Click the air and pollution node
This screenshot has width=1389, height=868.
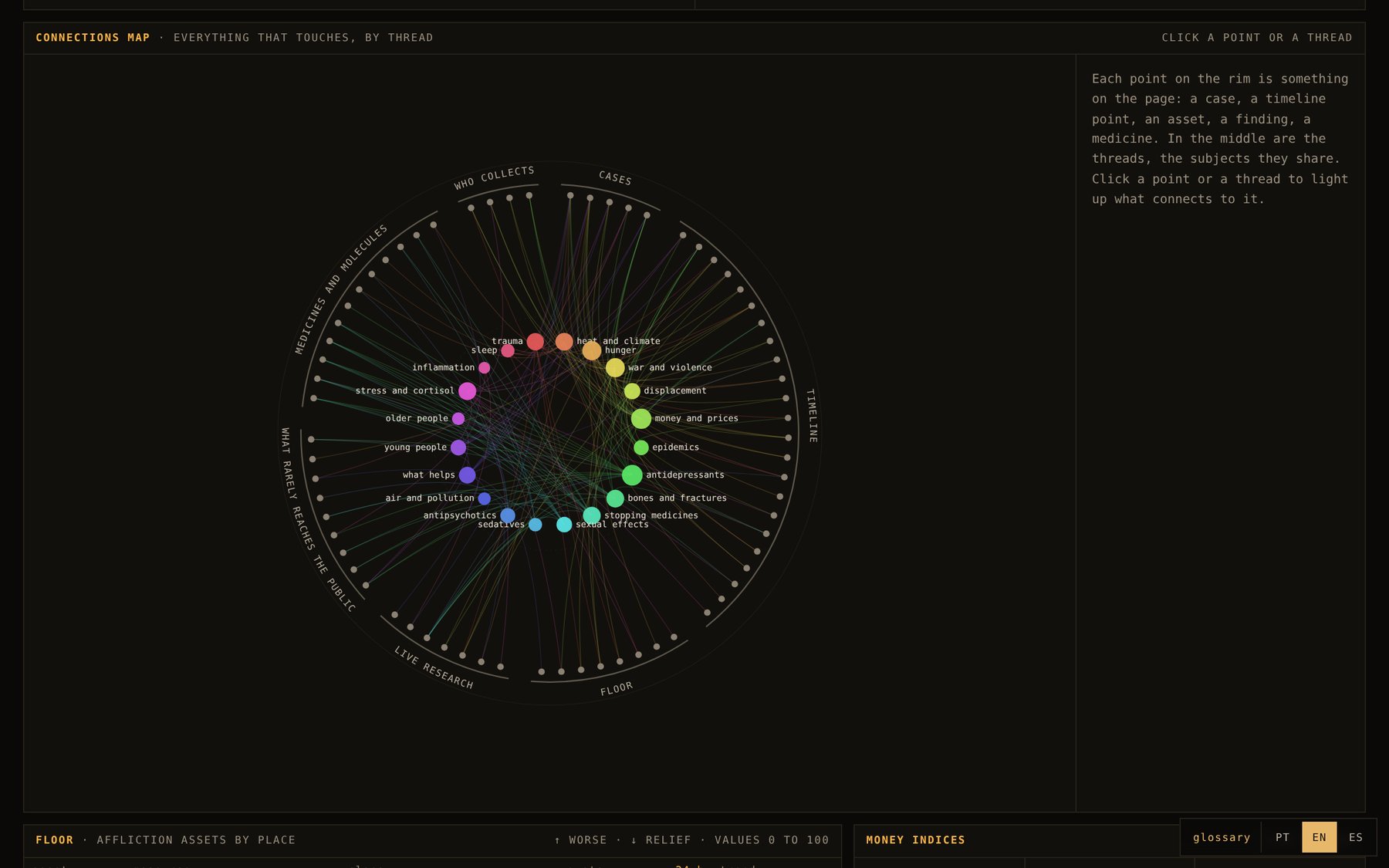[x=484, y=498]
